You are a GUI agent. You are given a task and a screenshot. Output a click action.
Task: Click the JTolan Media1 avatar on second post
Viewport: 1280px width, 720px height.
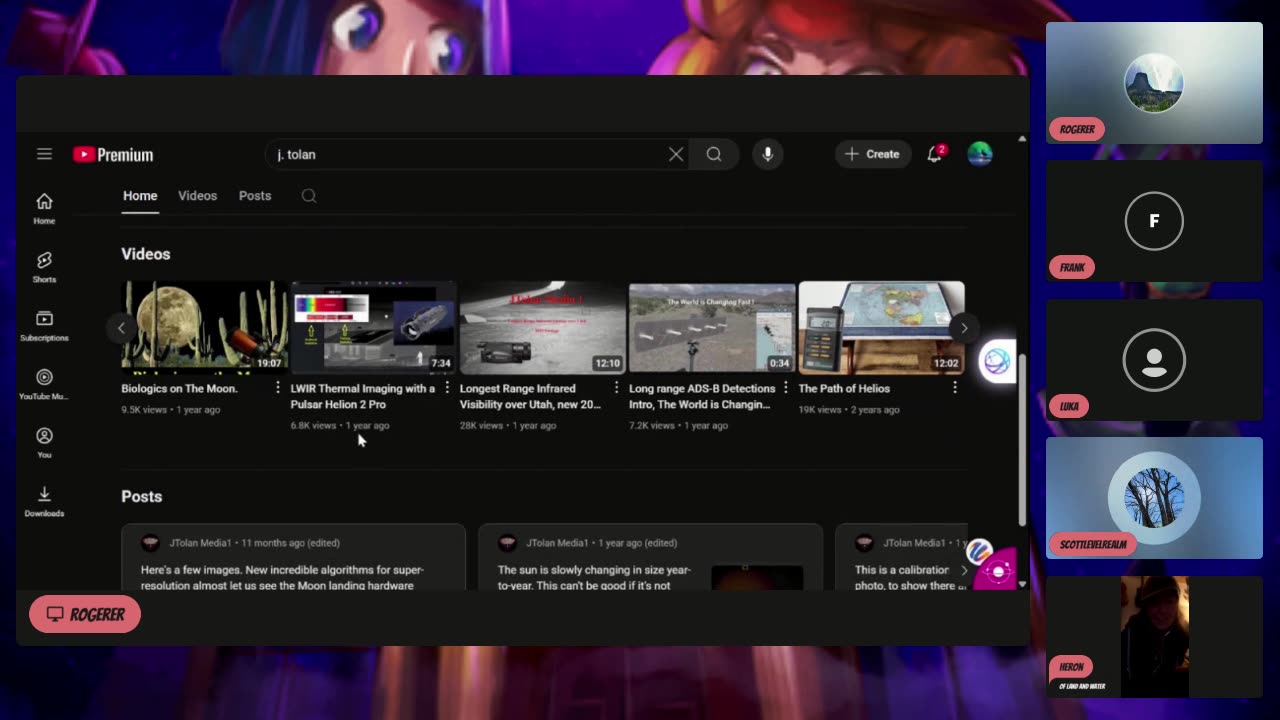tap(507, 543)
